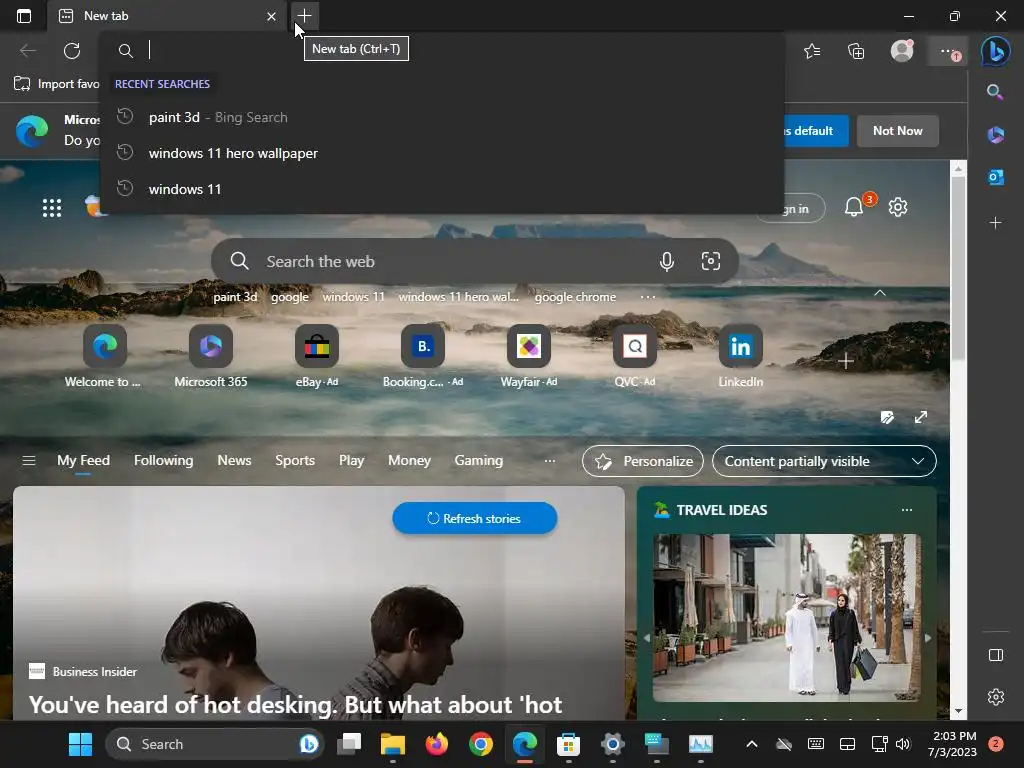Open the Play feed tab
Screen dimensions: 1024x768
(351, 460)
